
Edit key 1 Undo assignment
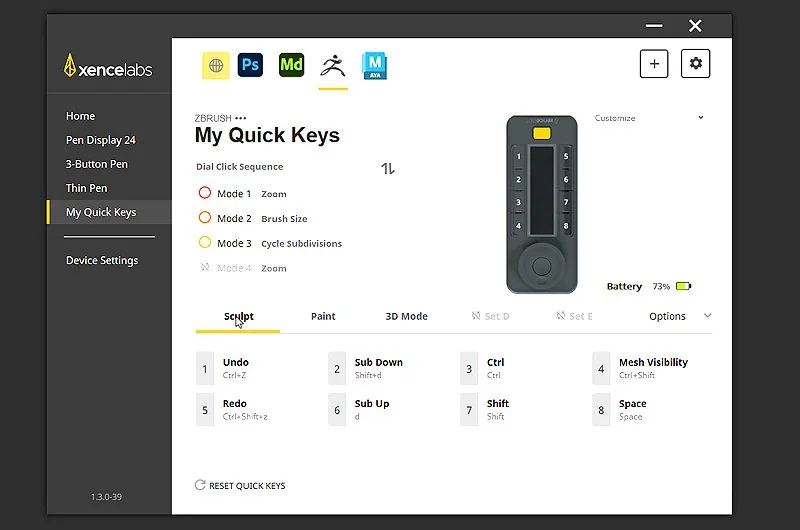(x=235, y=368)
